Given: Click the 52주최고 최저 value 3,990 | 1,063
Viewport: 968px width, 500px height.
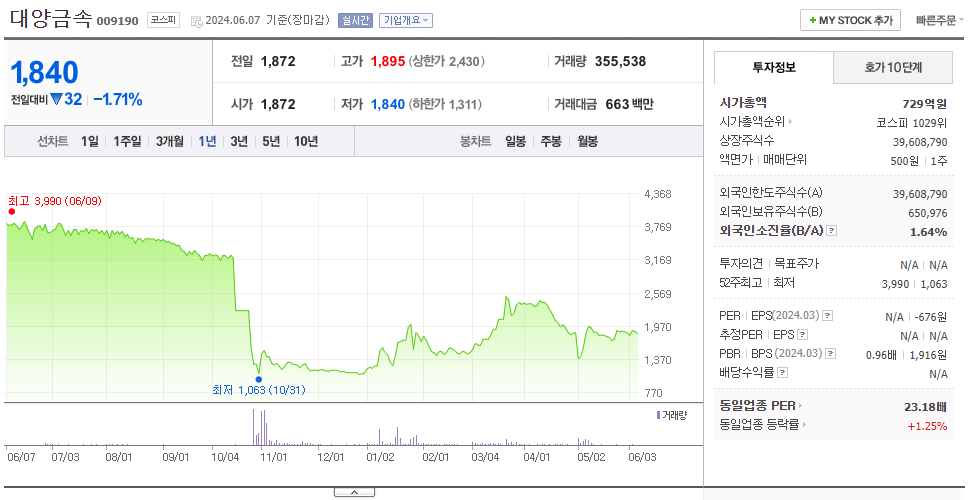Looking at the screenshot, I should [x=914, y=284].
